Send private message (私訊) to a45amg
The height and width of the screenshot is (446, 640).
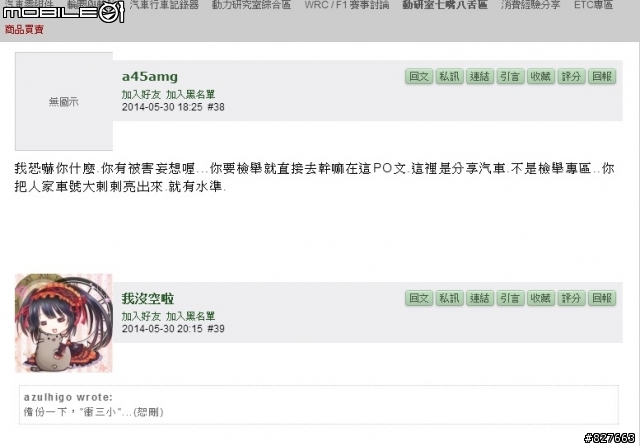click(x=449, y=77)
